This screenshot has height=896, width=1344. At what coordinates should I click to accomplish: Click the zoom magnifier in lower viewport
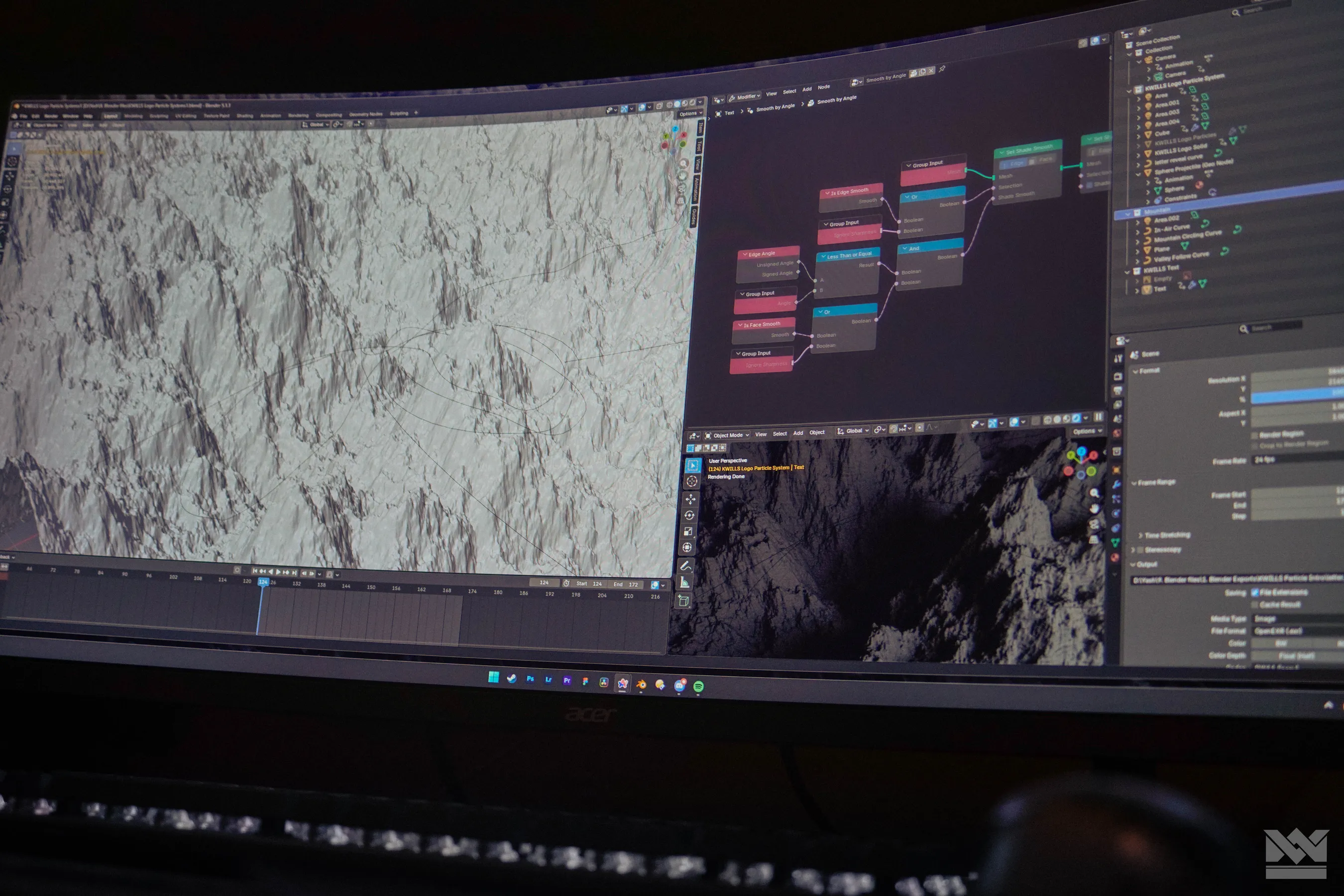(x=1094, y=493)
